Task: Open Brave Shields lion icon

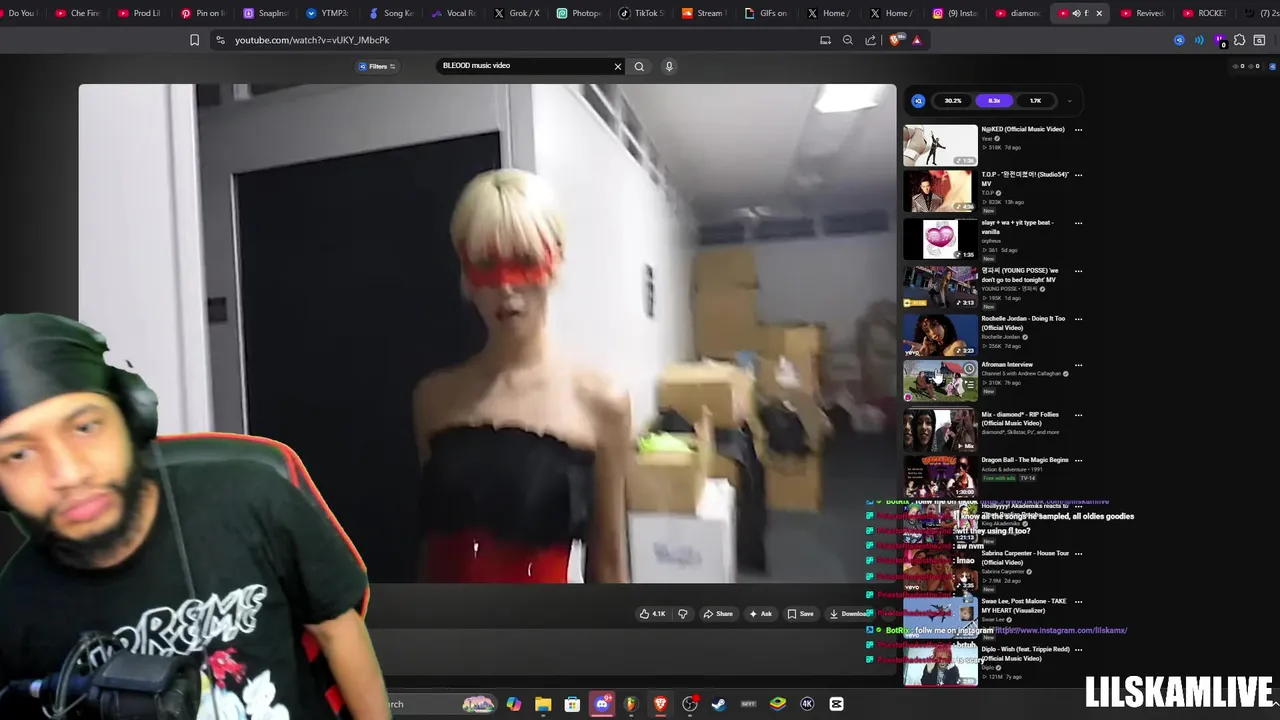Action: coord(895,40)
